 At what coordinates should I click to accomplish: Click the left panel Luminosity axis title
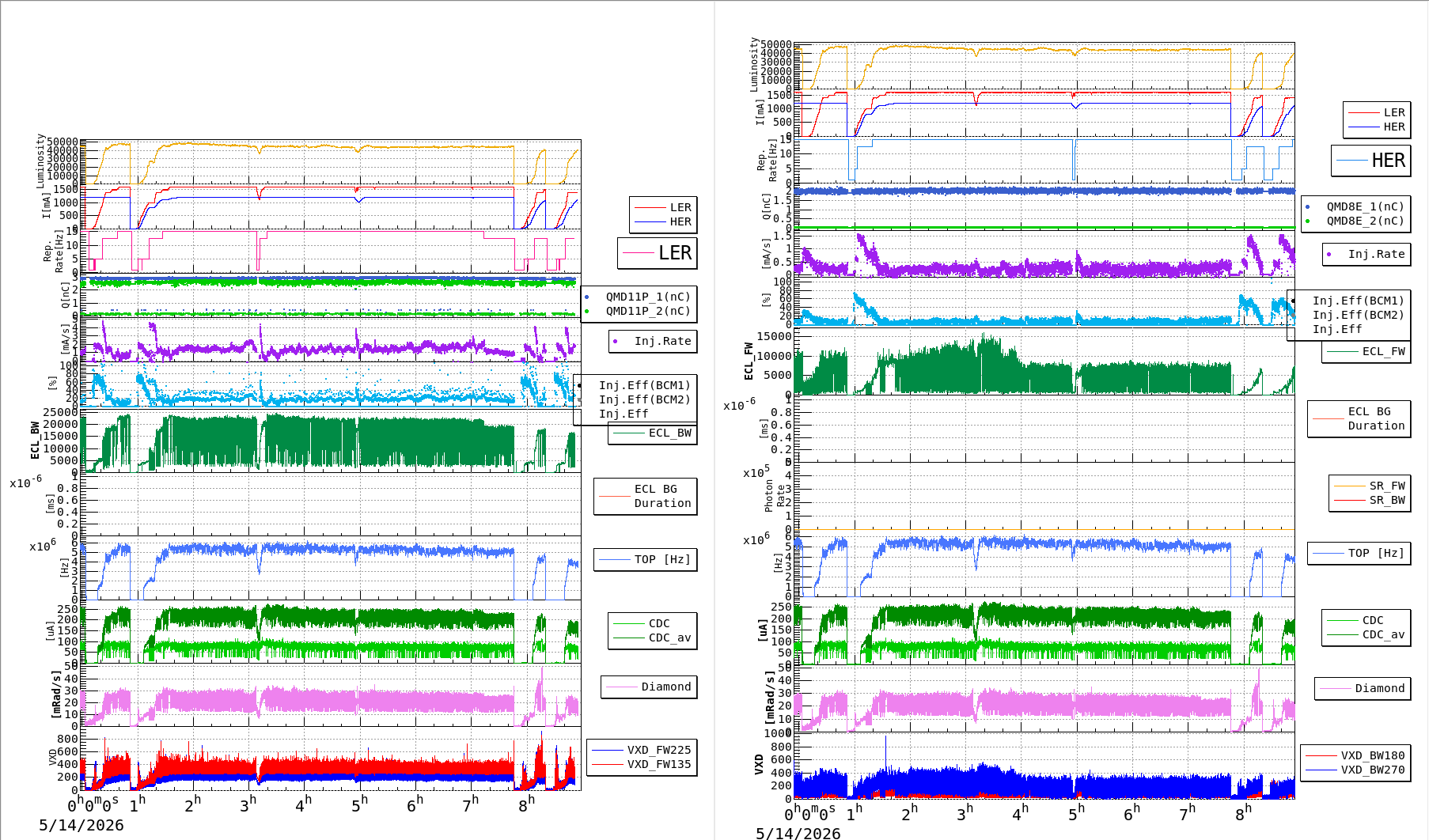click(x=40, y=161)
